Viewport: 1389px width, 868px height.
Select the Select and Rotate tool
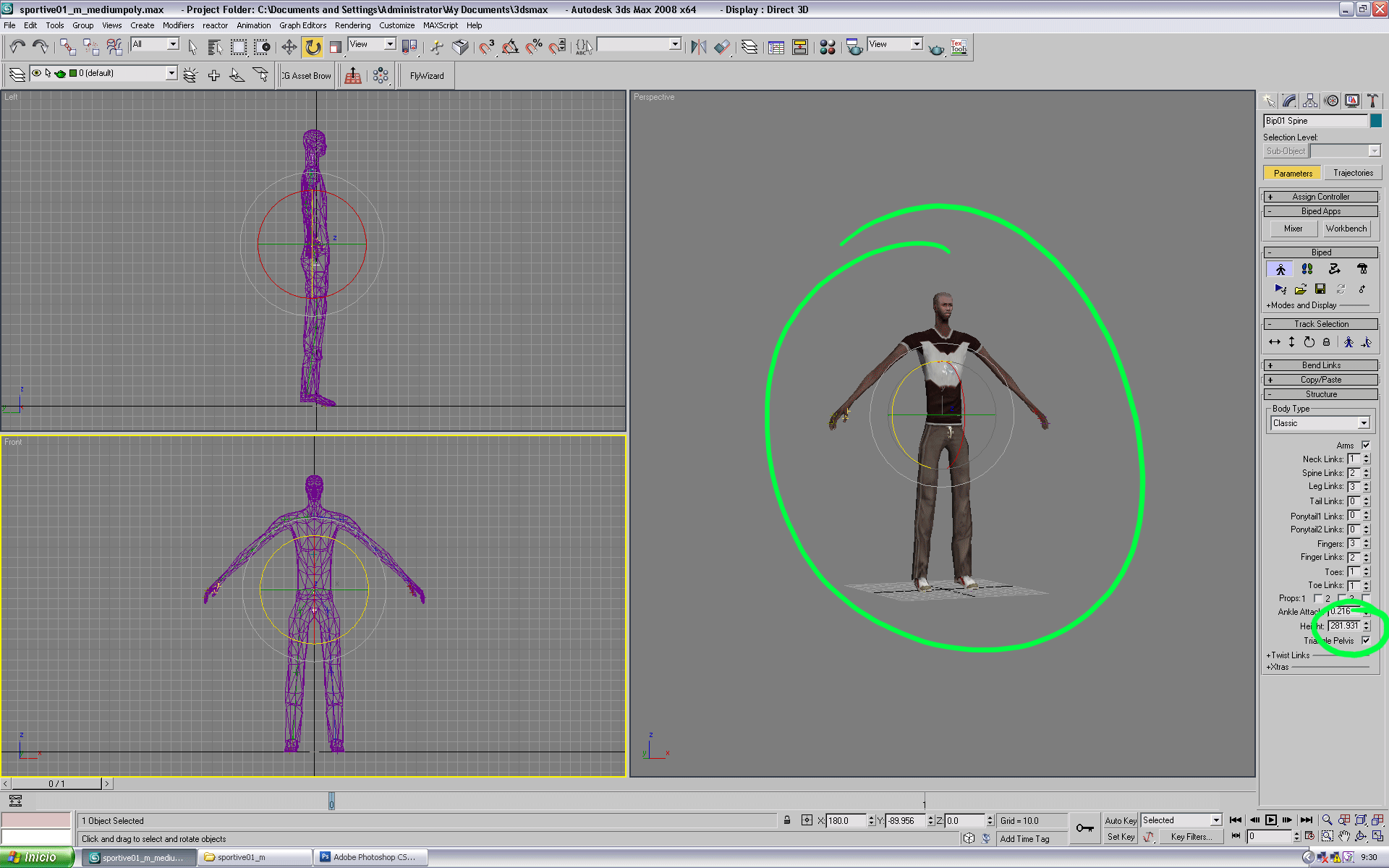tap(313, 48)
